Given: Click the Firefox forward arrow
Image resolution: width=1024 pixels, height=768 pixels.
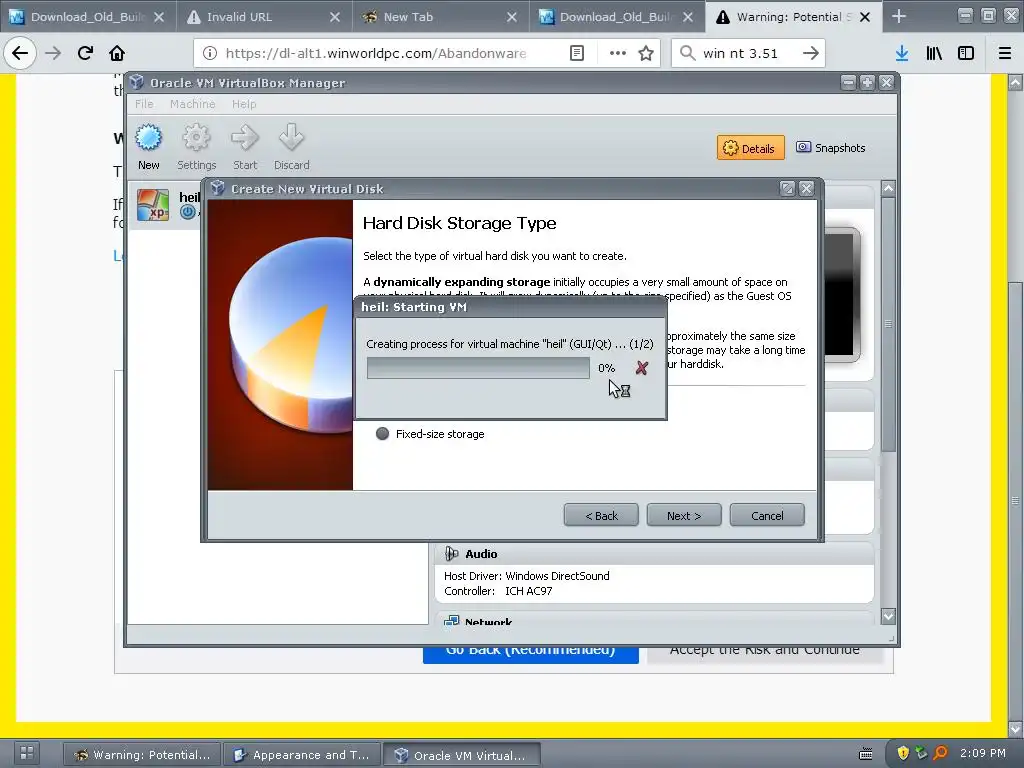Looking at the screenshot, I should (x=54, y=53).
